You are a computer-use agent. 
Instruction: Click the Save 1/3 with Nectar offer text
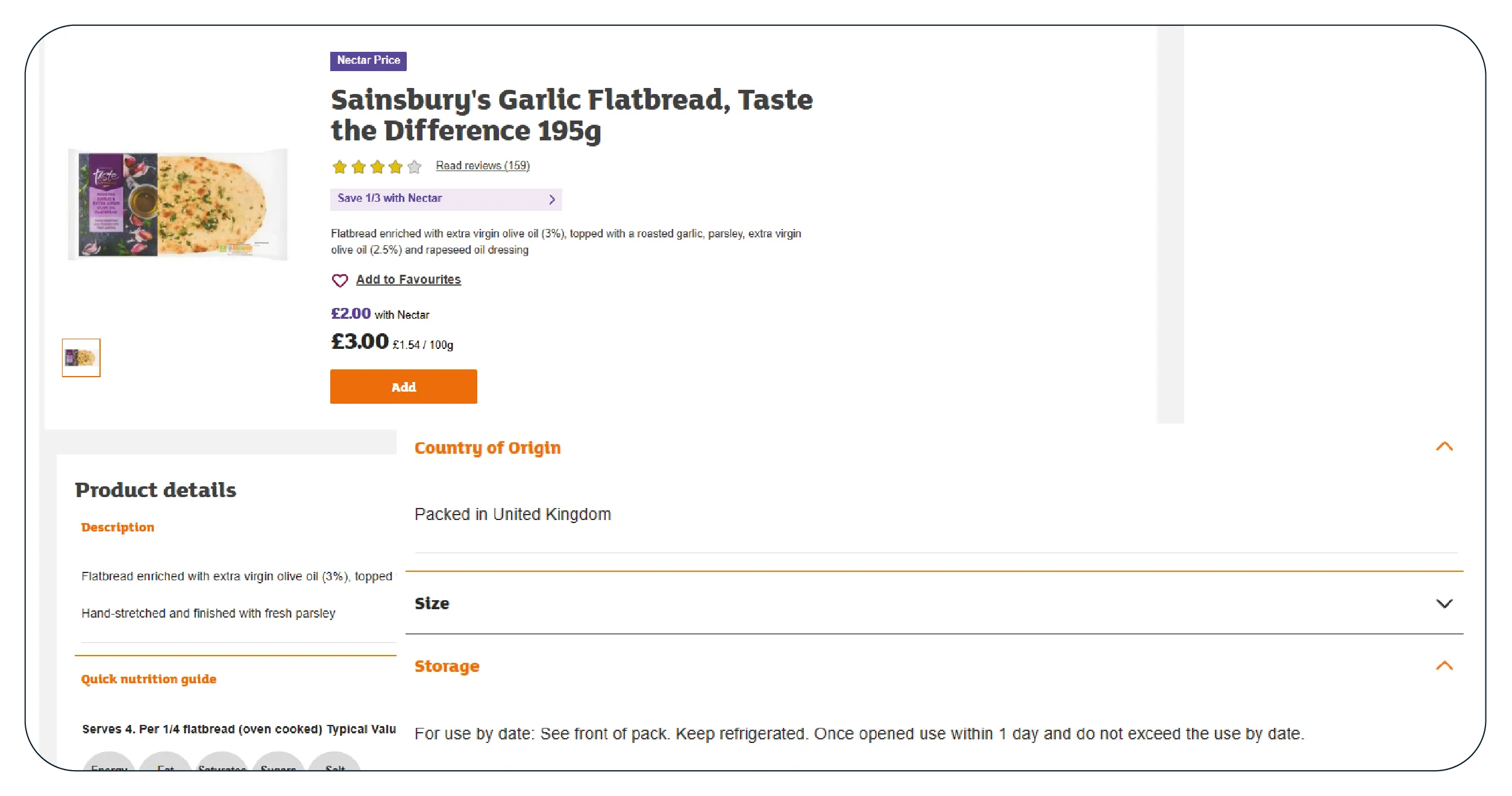tap(390, 198)
